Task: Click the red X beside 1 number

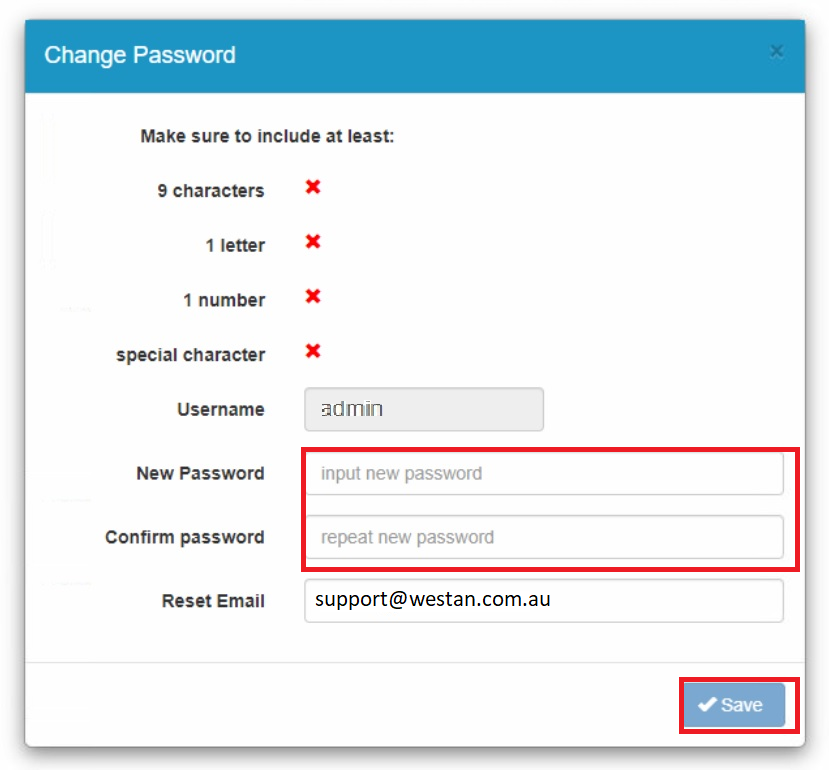Action: click(313, 296)
